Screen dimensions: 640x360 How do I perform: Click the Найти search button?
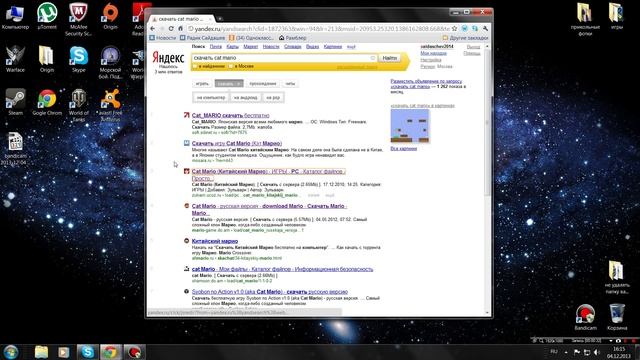point(389,58)
